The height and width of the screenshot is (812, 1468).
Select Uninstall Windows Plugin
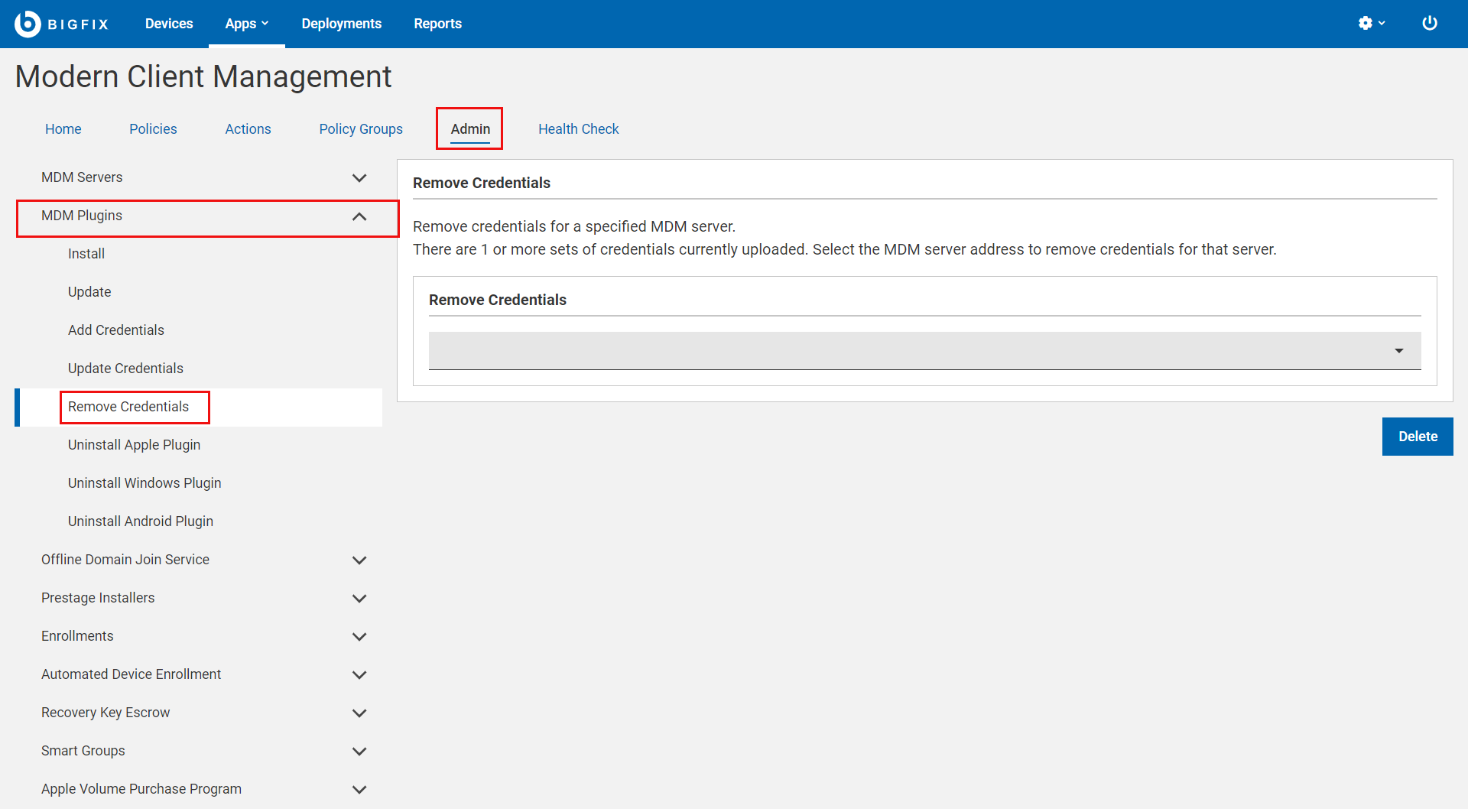(x=145, y=483)
